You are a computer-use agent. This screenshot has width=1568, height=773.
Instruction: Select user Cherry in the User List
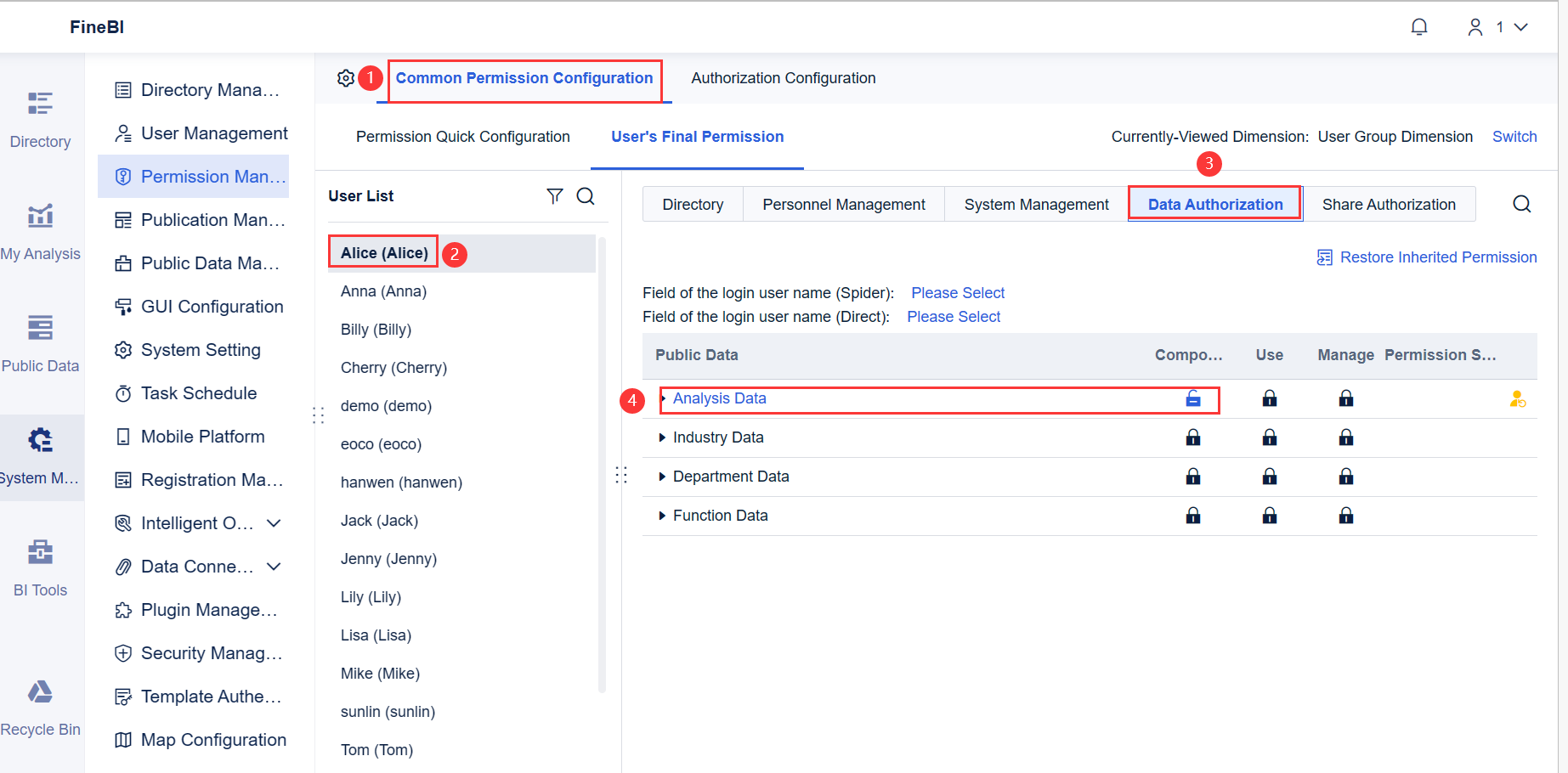coord(393,367)
